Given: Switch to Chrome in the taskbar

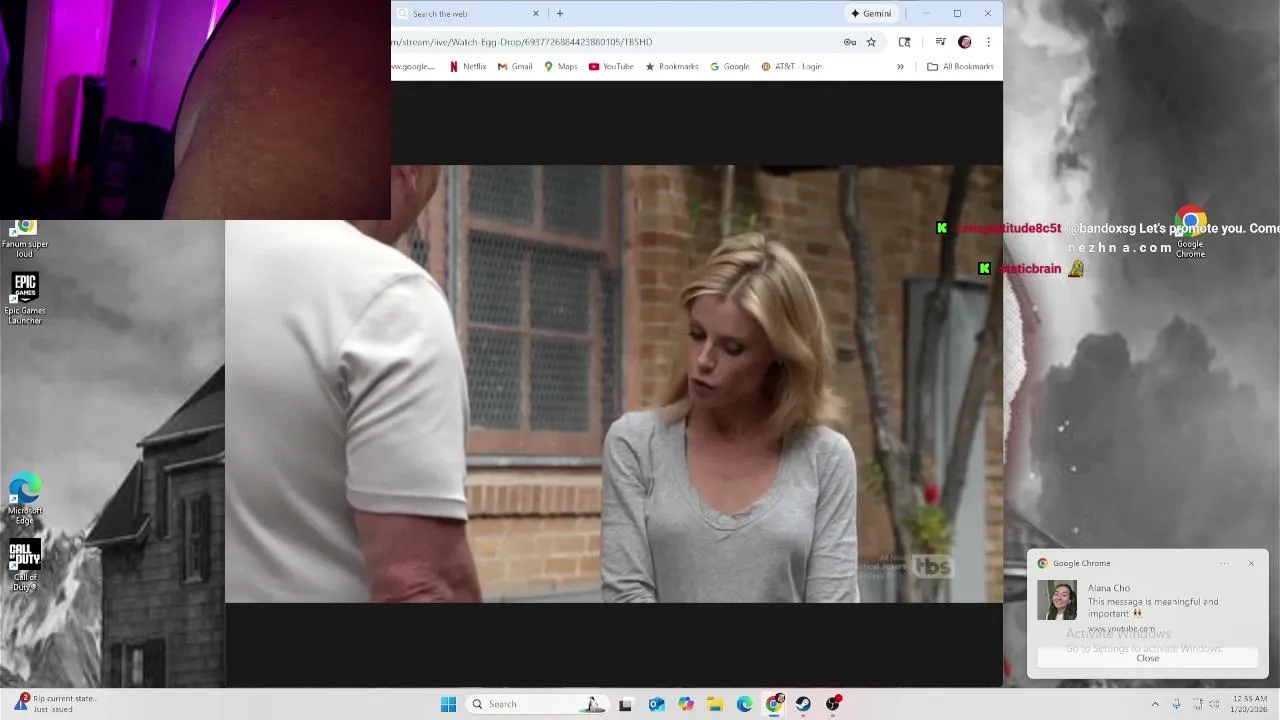Looking at the screenshot, I should pyautogui.click(x=774, y=704).
